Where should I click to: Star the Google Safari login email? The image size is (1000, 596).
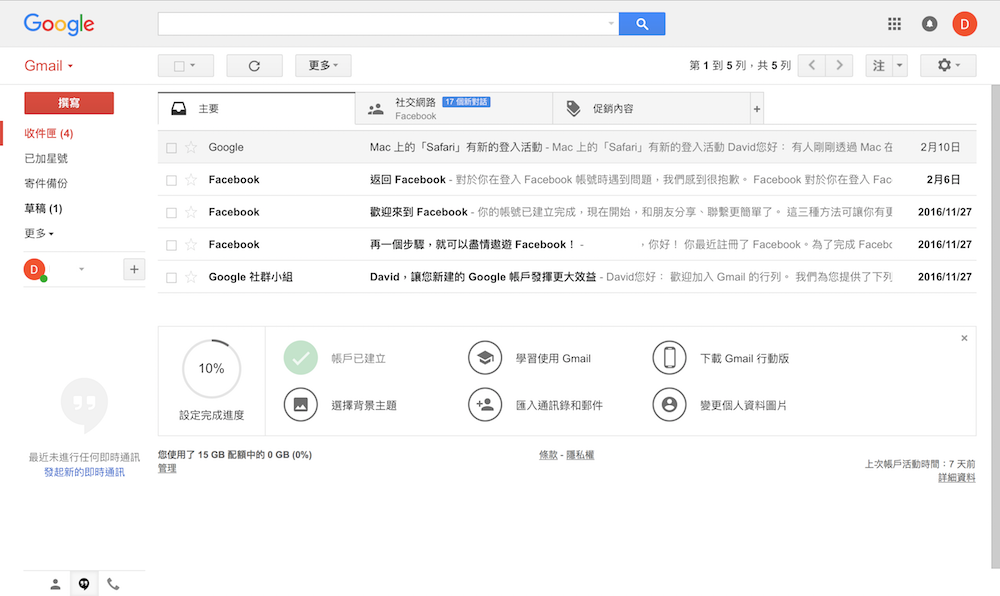pos(191,148)
